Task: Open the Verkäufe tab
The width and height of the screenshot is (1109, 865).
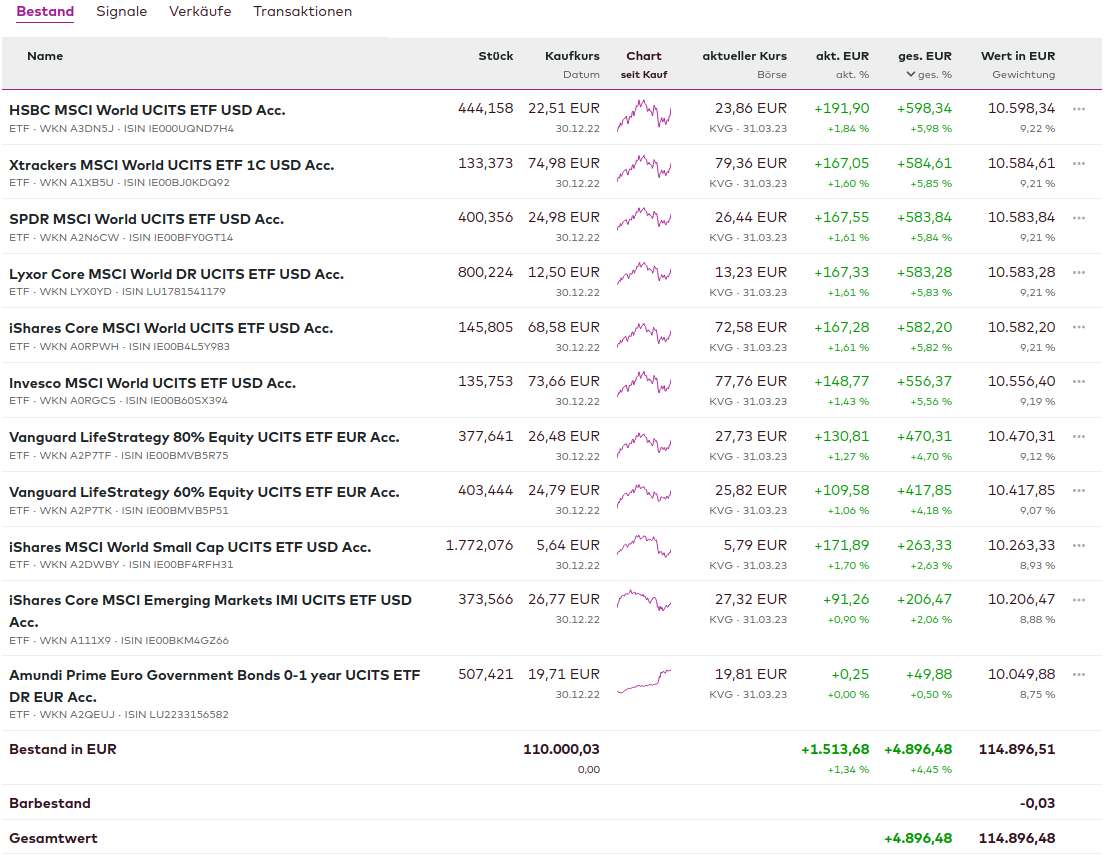Action: [x=200, y=12]
